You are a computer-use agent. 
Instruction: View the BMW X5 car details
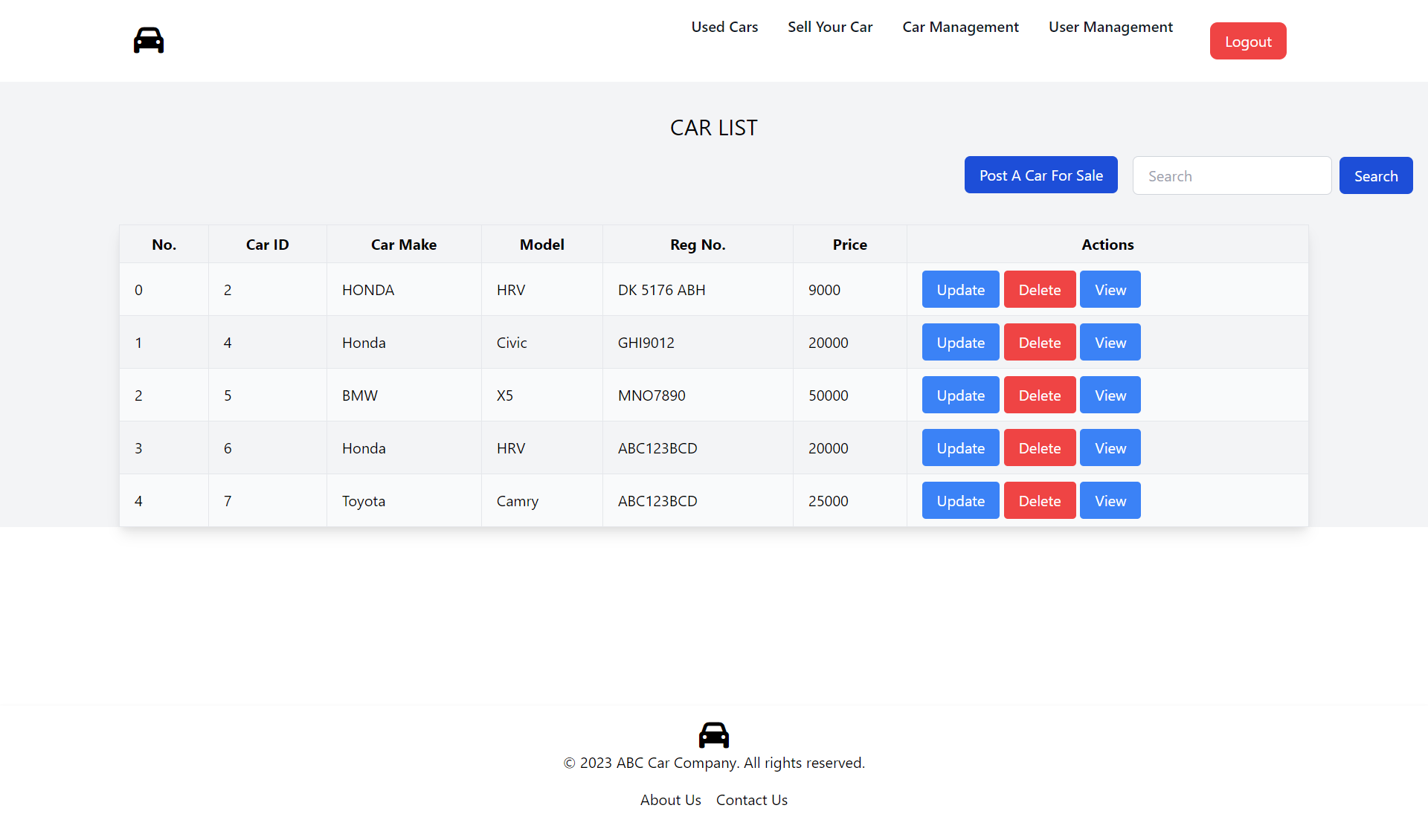(1110, 395)
